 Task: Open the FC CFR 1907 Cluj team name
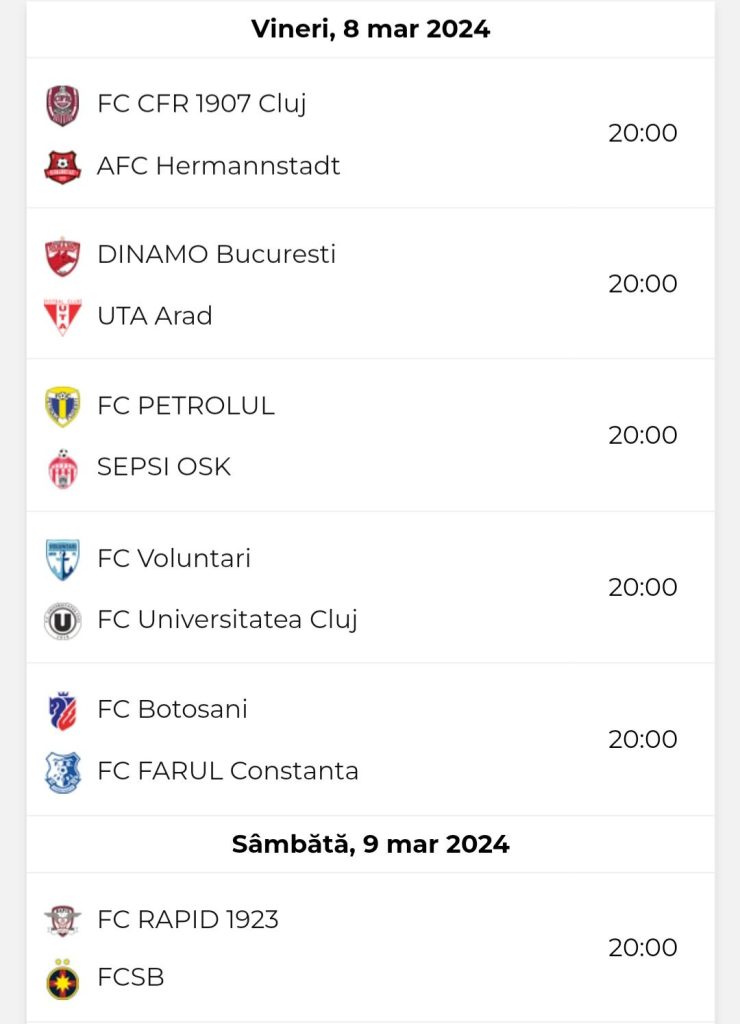pos(201,103)
